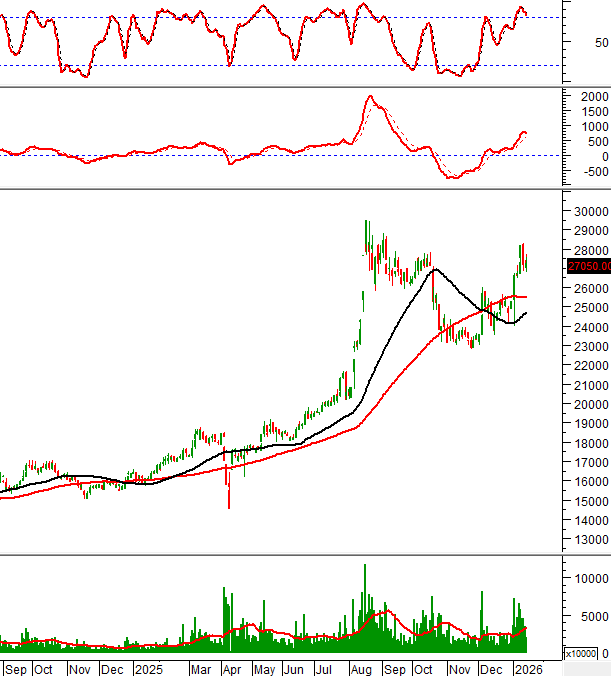Click the 50 level on the oscillator axis
The width and height of the screenshot is (611, 676).
(601, 43)
